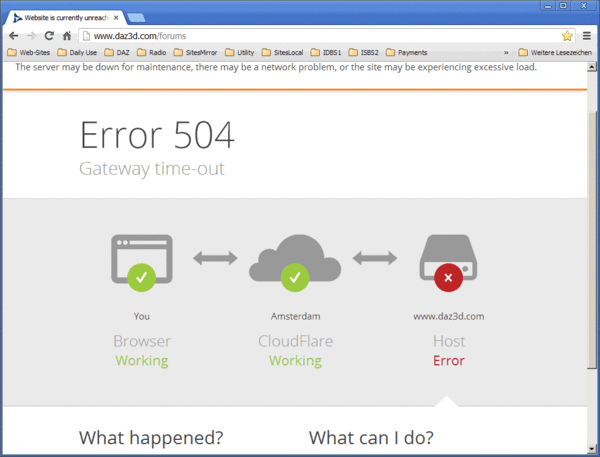Open the DAZ bookmark folder

point(117,52)
